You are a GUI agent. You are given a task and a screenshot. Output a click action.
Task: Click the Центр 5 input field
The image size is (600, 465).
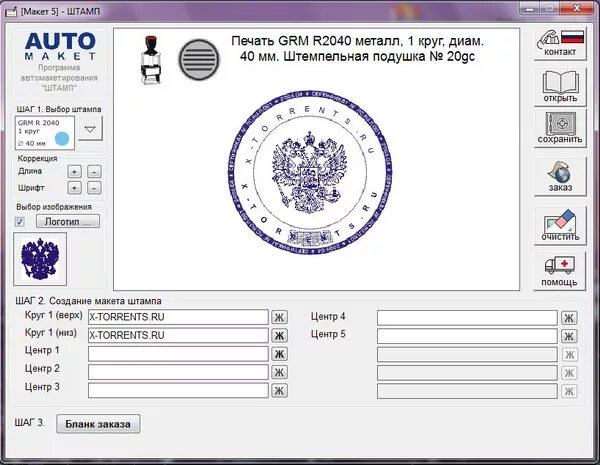click(x=467, y=336)
